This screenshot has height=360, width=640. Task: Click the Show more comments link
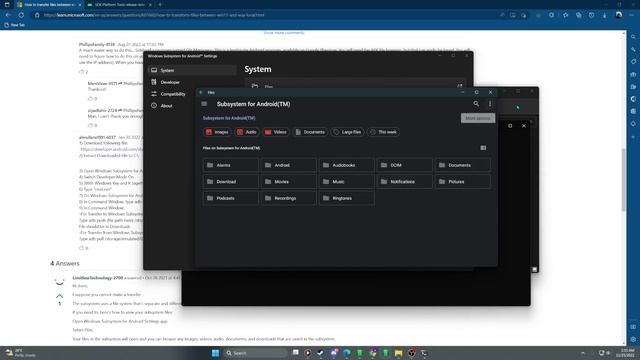pos(284,33)
